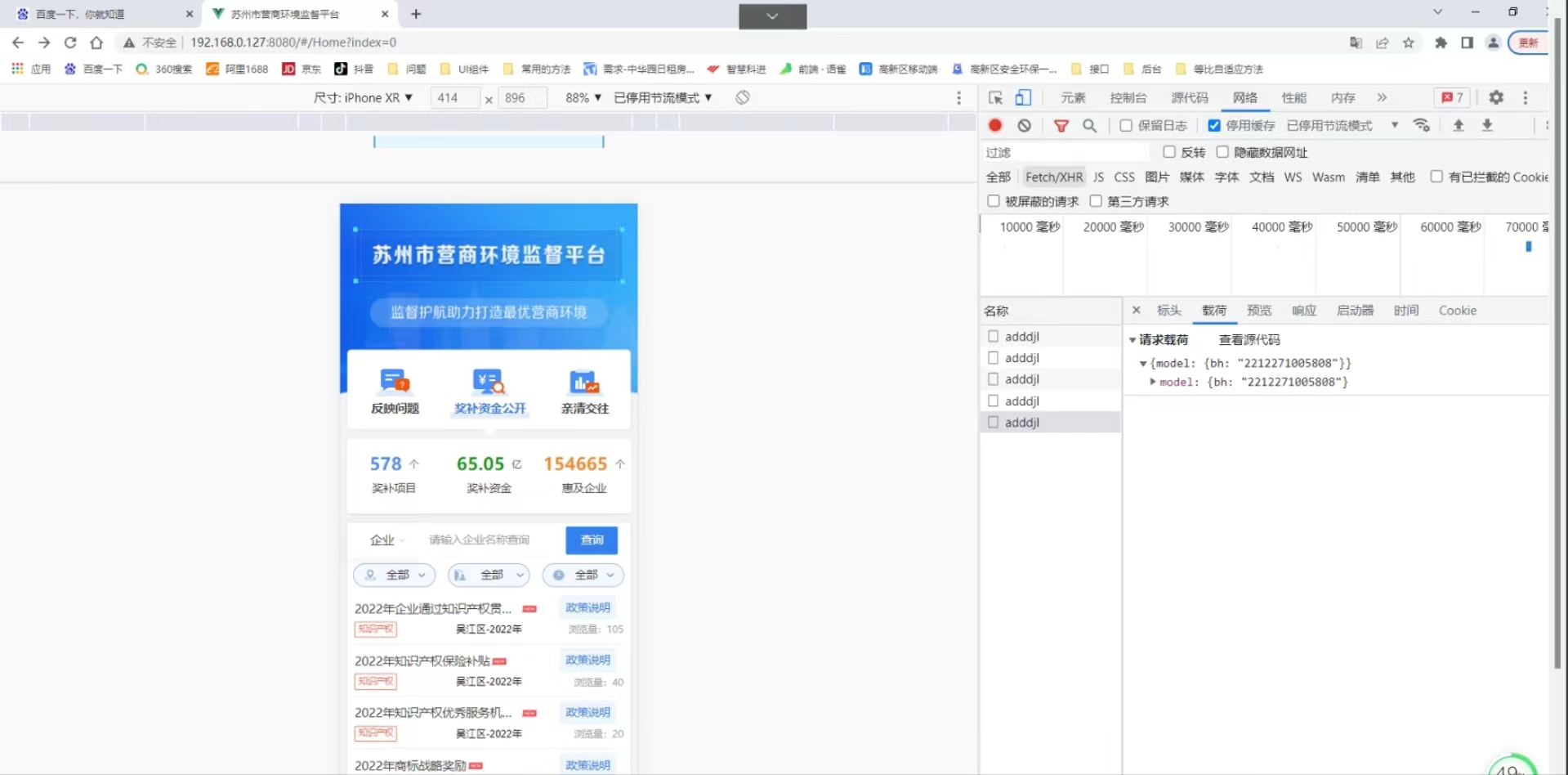Select checkbox of last adddjl request
The width and height of the screenshot is (1568, 775).
click(993, 422)
